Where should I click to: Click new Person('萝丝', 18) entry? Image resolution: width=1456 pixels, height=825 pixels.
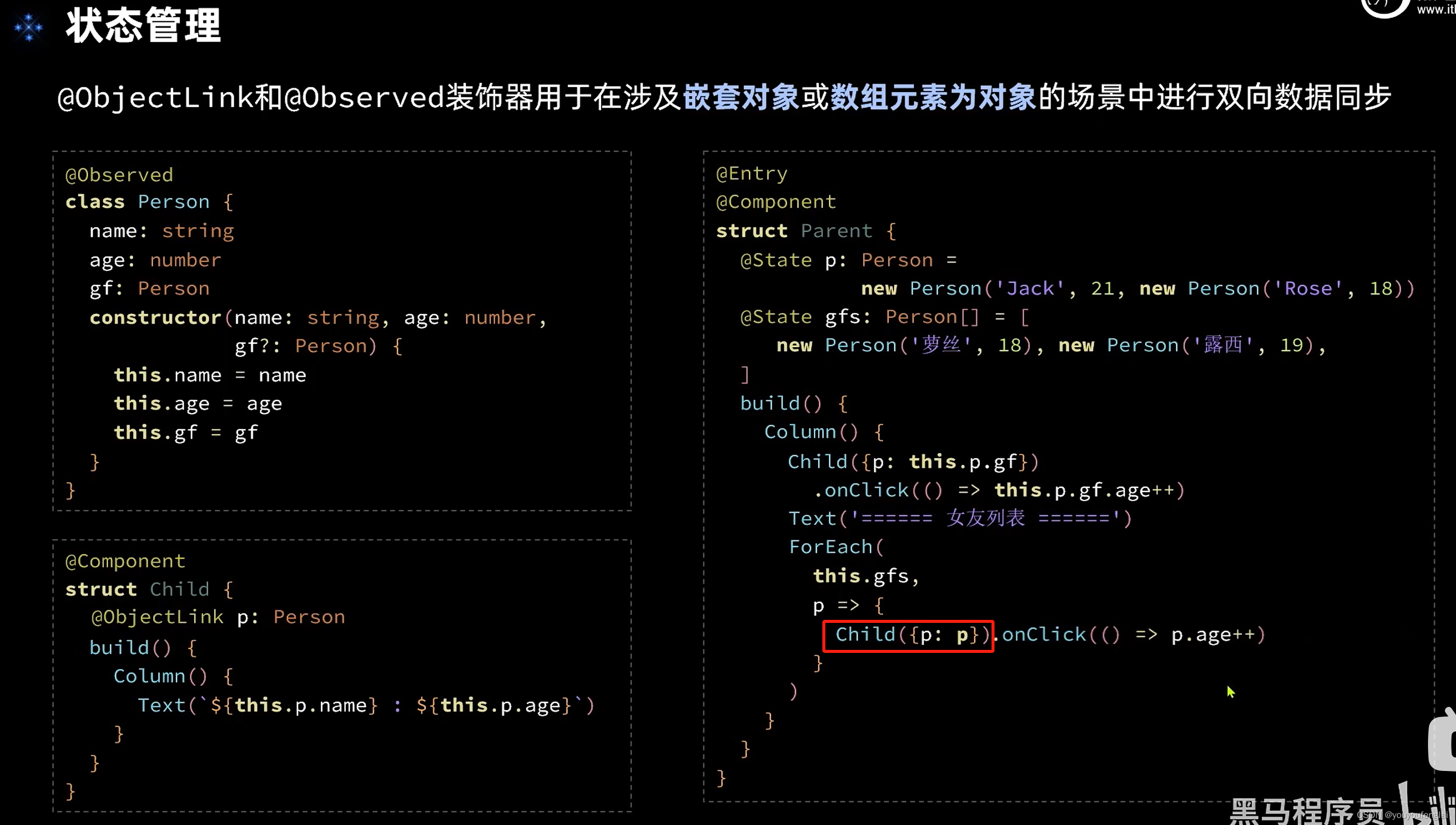(903, 346)
